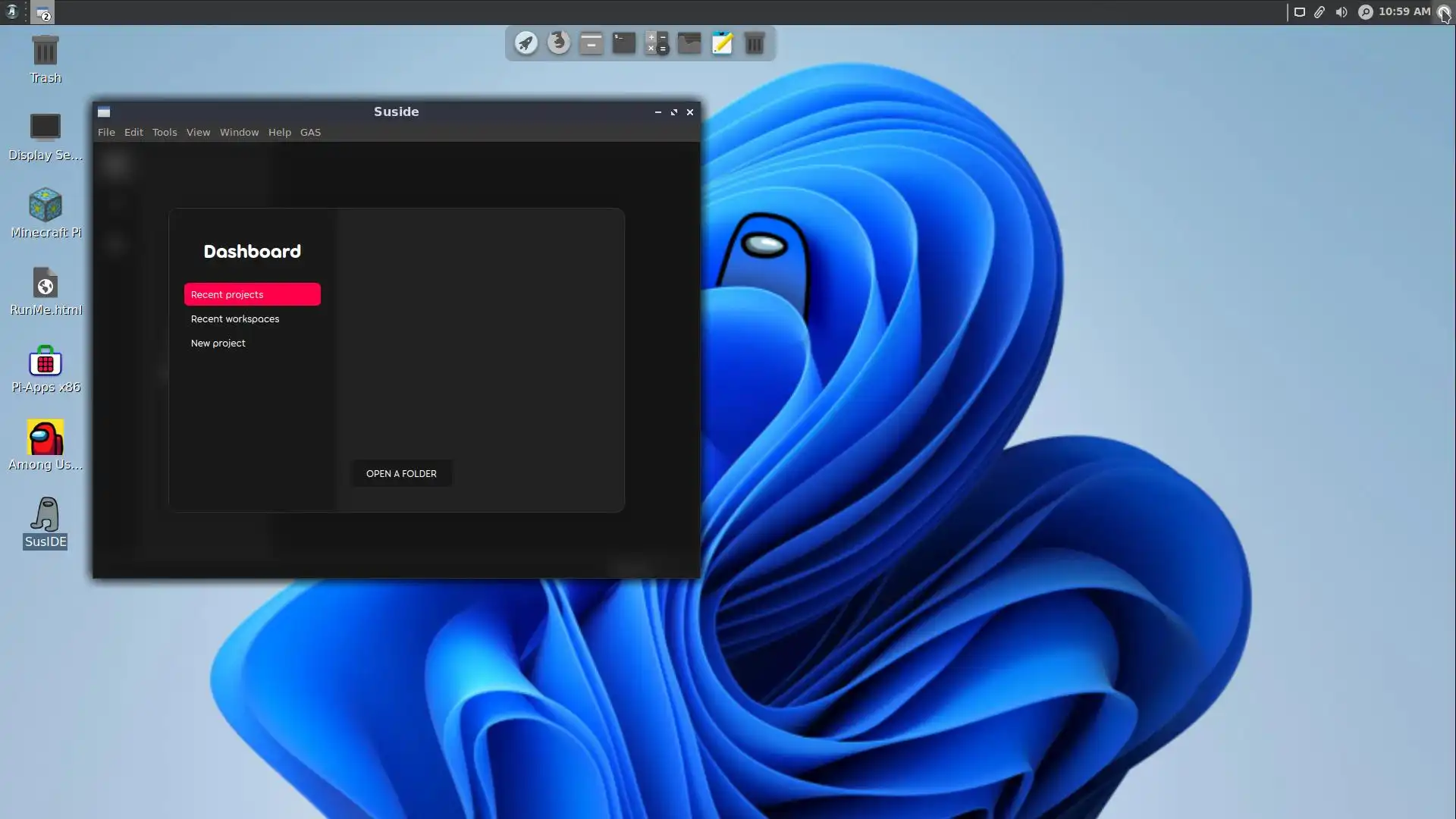
Task: Click the OPEN A FOLDER button
Action: 401,473
